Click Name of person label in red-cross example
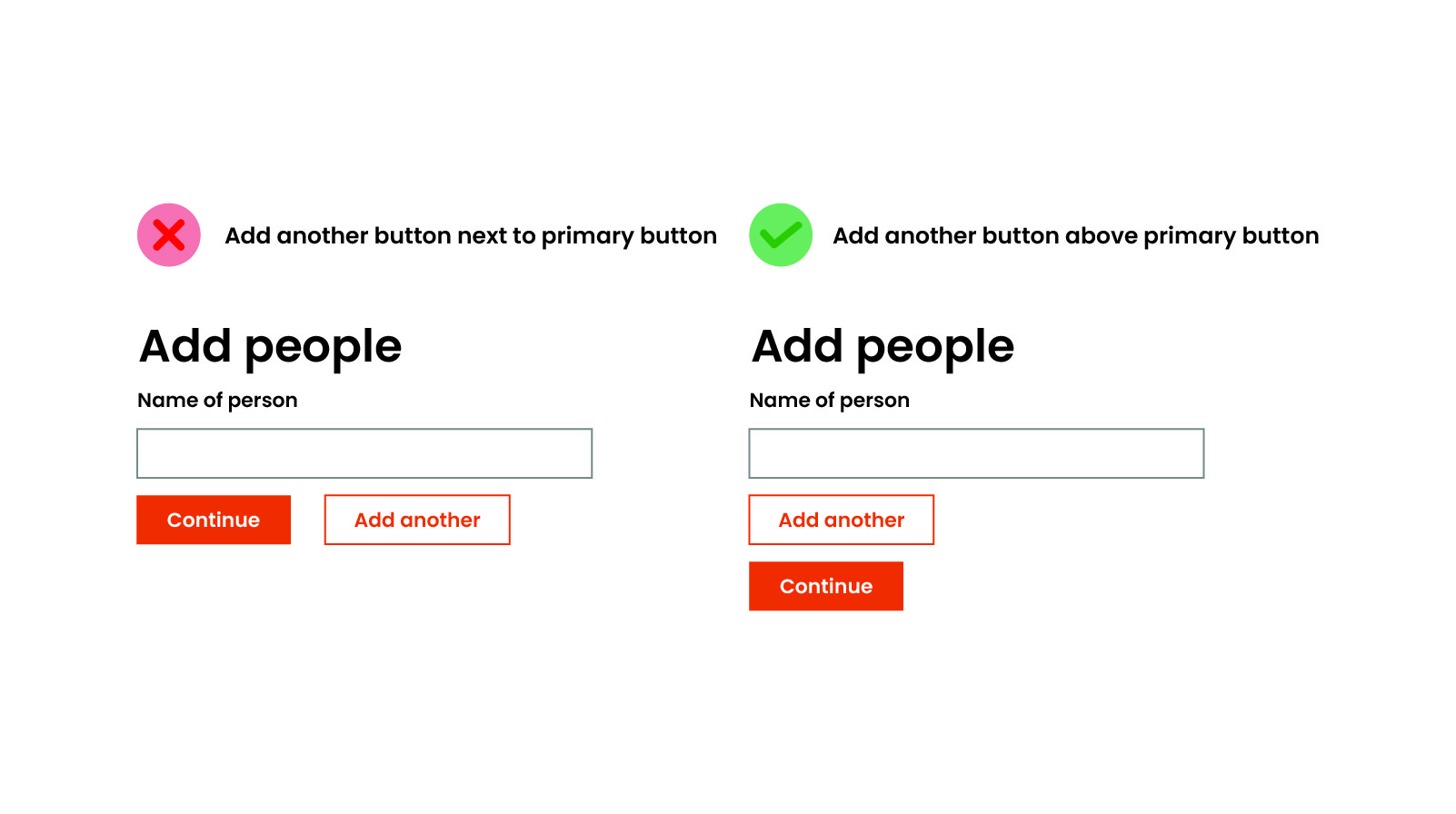 coord(217,401)
